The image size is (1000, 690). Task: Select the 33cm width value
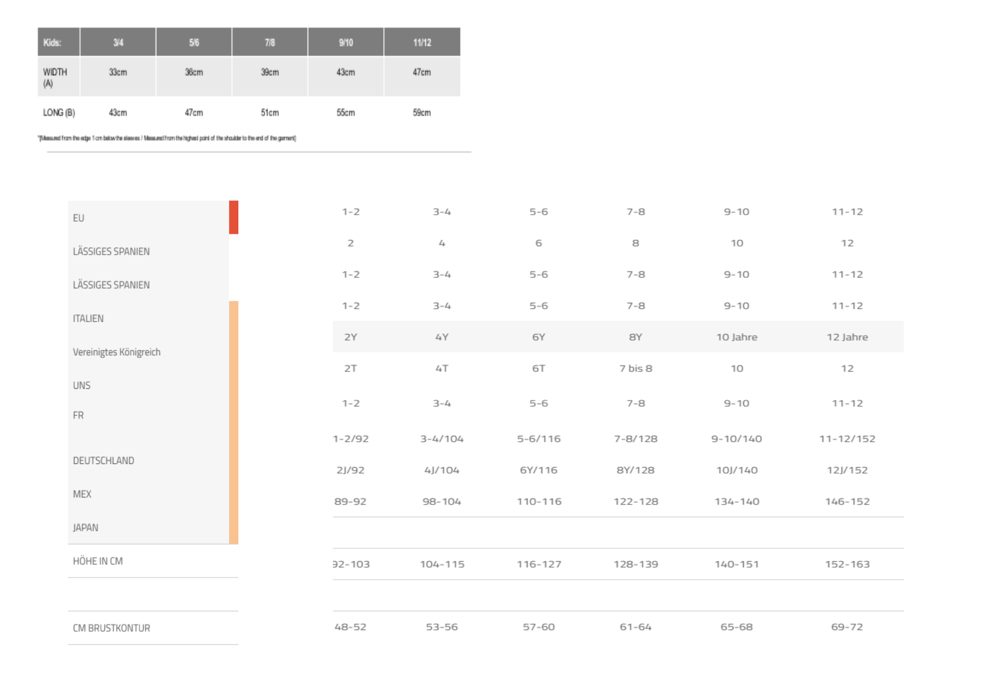[x=118, y=72]
